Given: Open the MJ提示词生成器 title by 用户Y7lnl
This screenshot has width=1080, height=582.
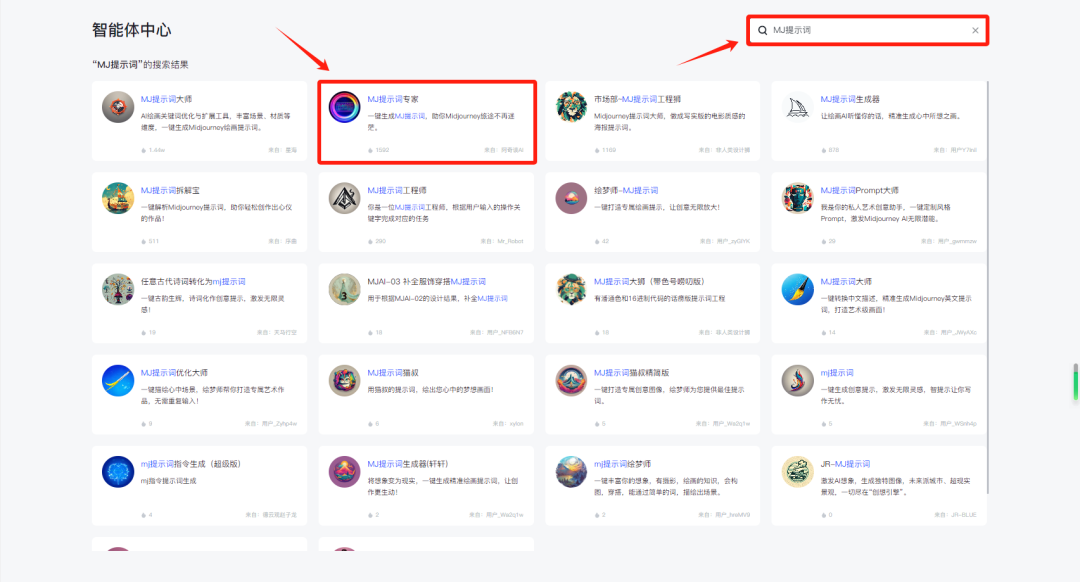Looking at the screenshot, I should pyautogui.click(x=850, y=99).
